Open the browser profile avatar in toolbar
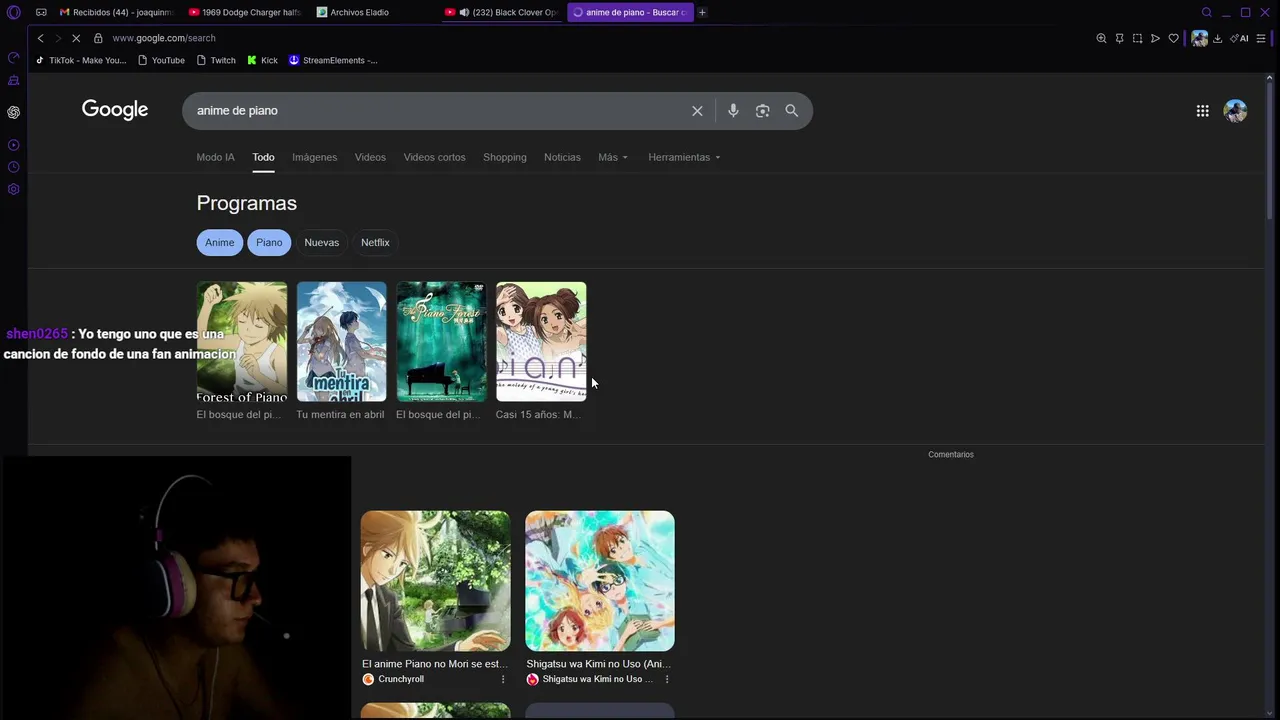Image resolution: width=1280 pixels, height=720 pixels. [1199, 38]
